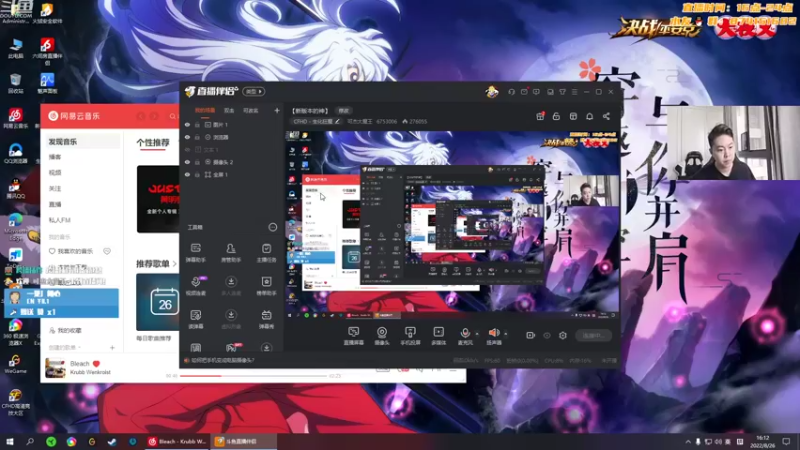This screenshot has width=800, height=450.
Task: Open 主播任务 tool in toolbox
Action: pyautogui.click(x=266, y=252)
